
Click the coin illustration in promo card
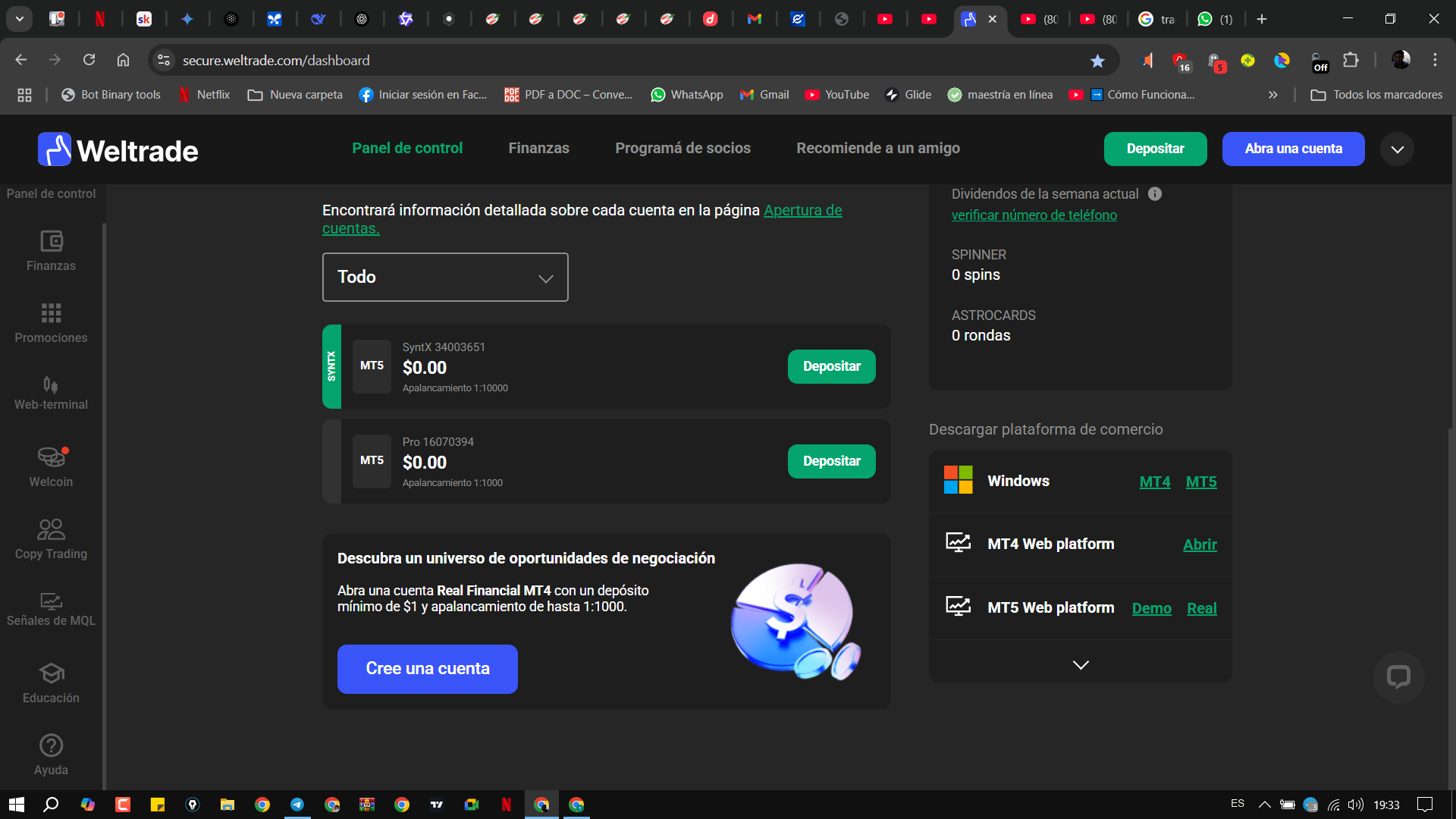click(795, 621)
